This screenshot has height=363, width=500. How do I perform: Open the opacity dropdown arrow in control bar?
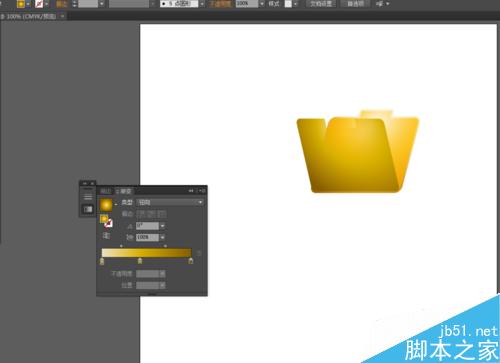pos(262,4)
